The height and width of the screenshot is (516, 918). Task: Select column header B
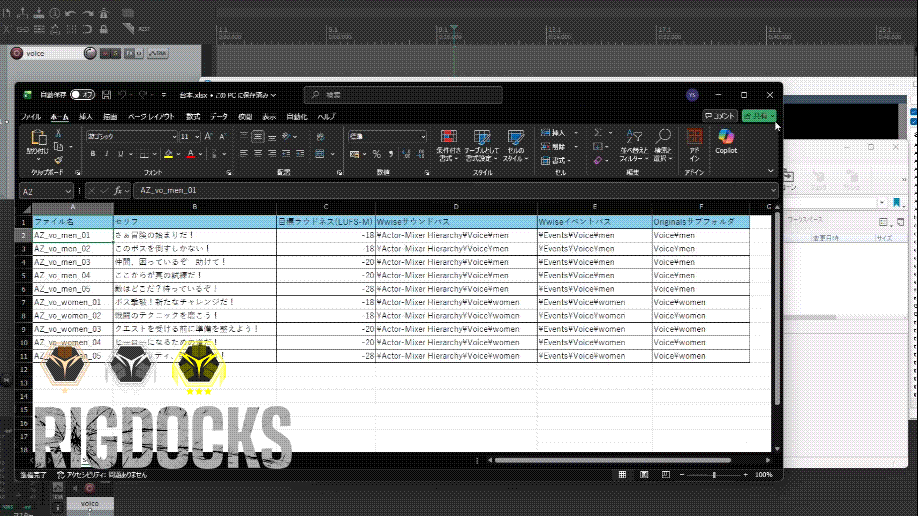(194, 207)
